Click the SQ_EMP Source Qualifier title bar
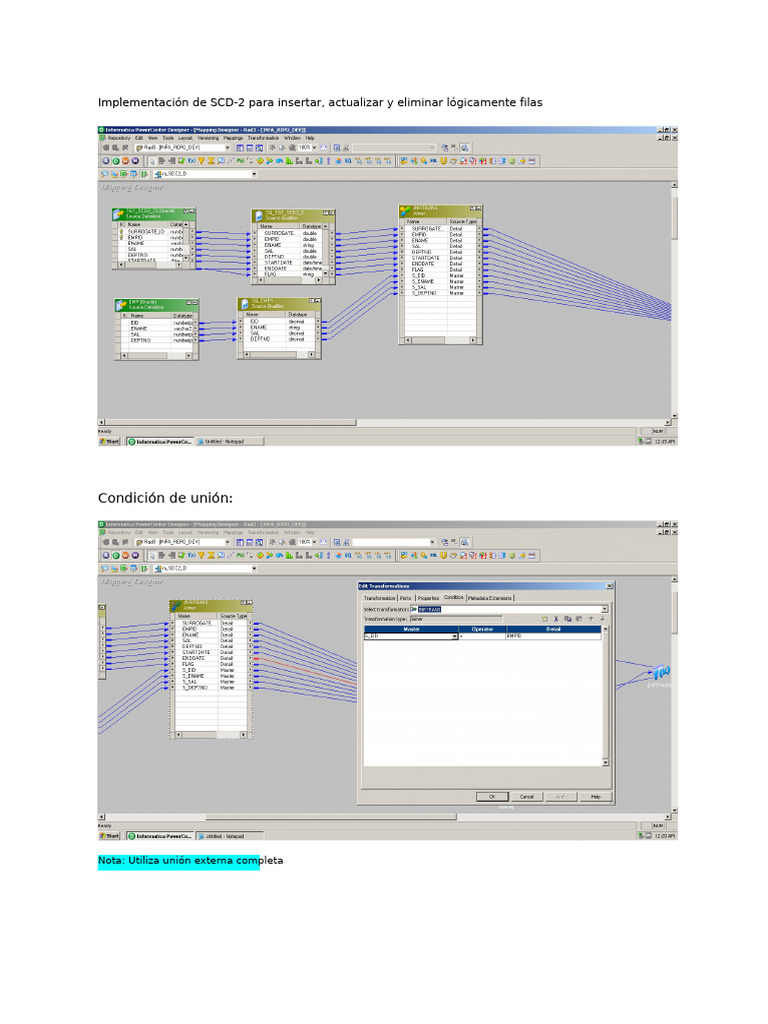This screenshot has width=768, height=1024. tap(279, 304)
